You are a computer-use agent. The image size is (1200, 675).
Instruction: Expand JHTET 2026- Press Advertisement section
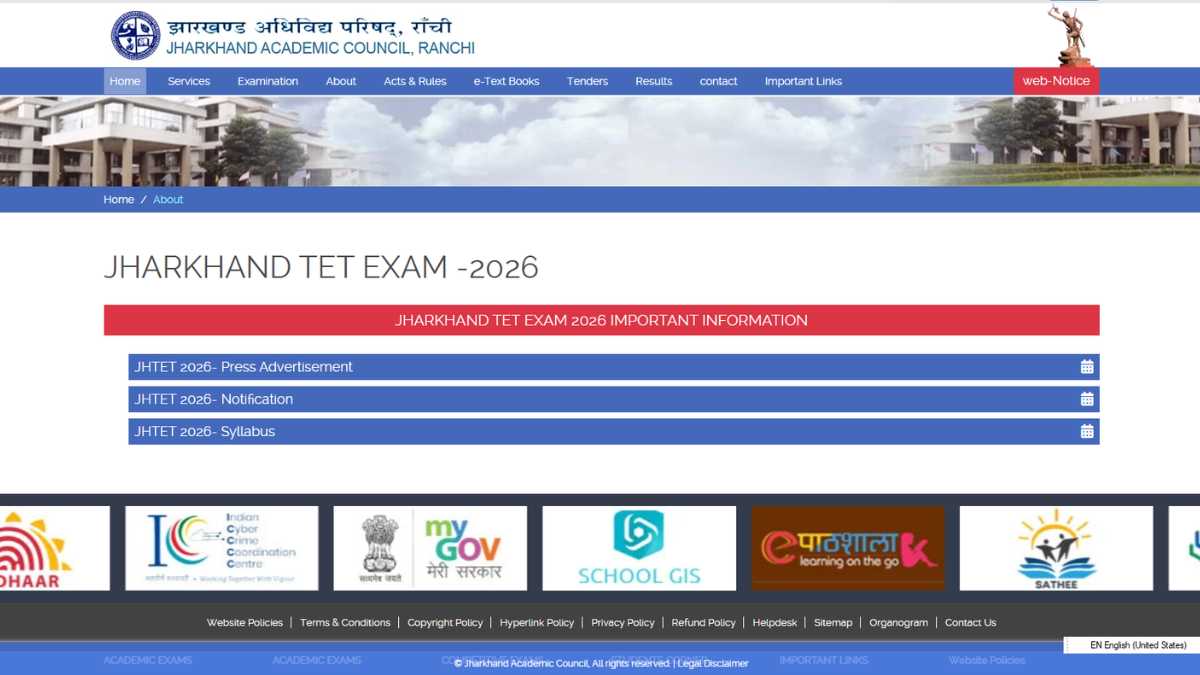244,367
